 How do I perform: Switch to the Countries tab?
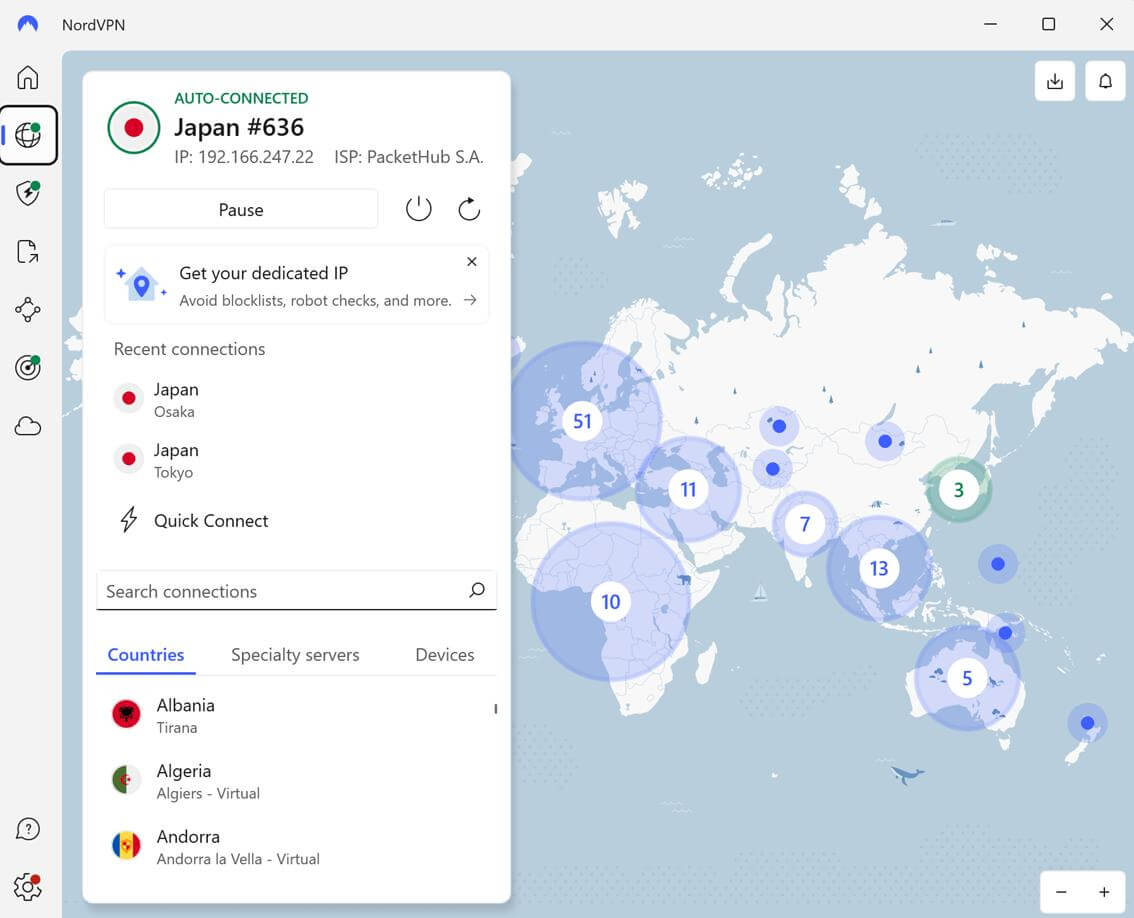pos(145,655)
